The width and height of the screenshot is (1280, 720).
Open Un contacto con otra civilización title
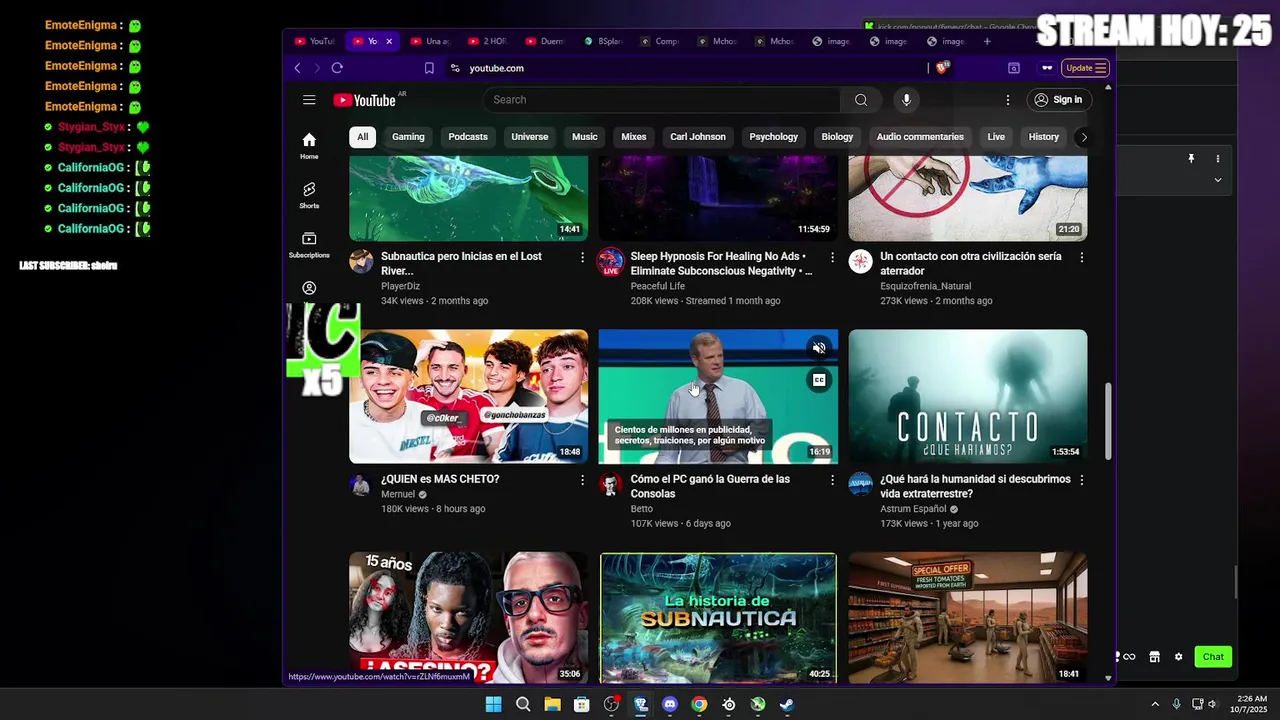click(970, 263)
